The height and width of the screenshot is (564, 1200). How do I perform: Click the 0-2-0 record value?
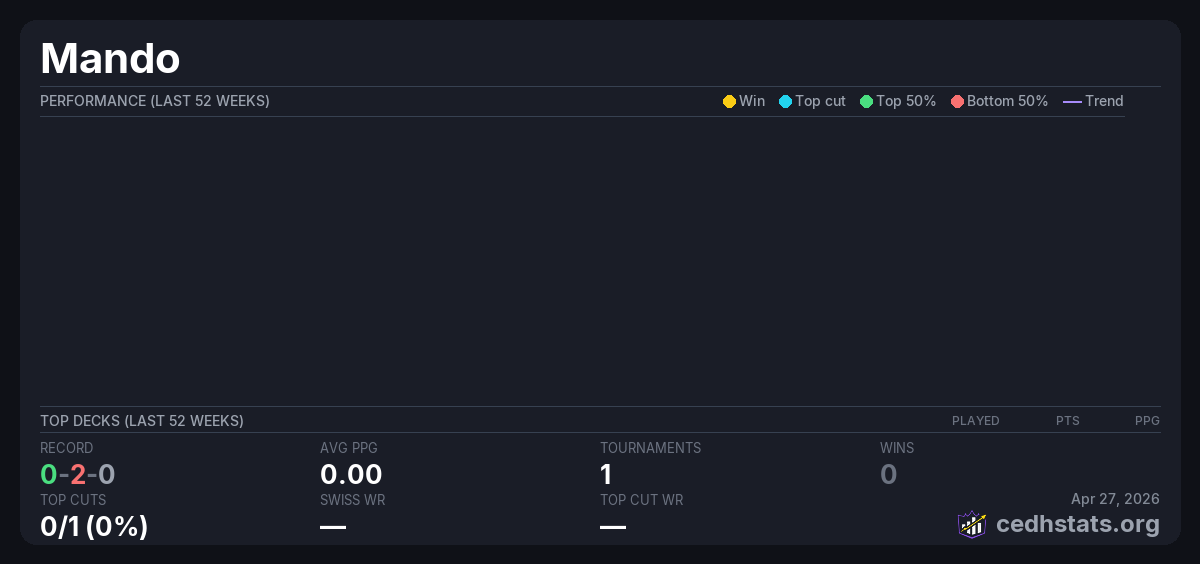coord(78,474)
